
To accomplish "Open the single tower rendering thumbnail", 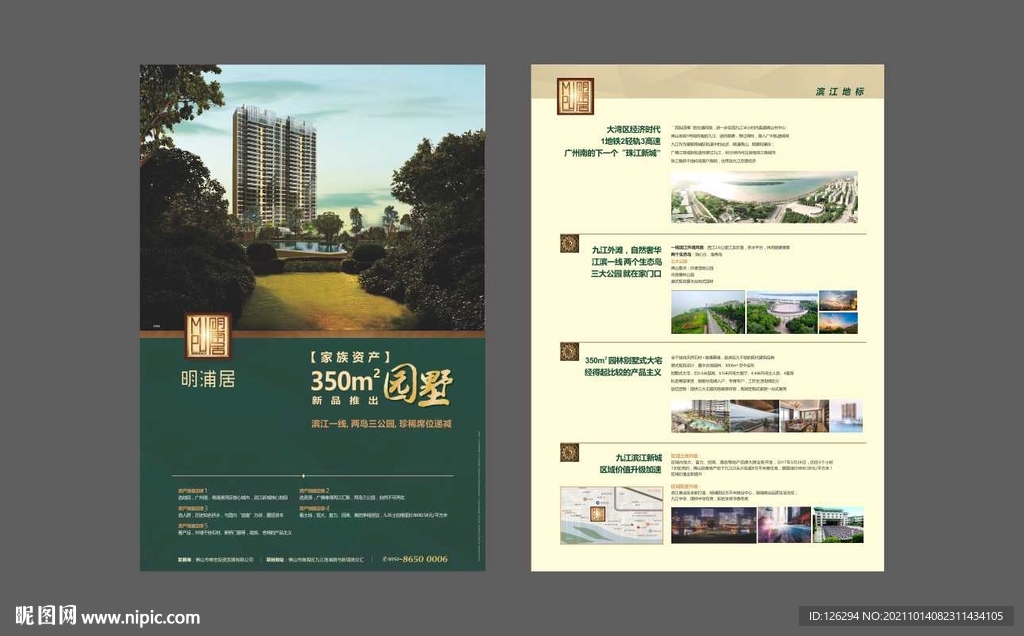I will [x=846, y=416].
